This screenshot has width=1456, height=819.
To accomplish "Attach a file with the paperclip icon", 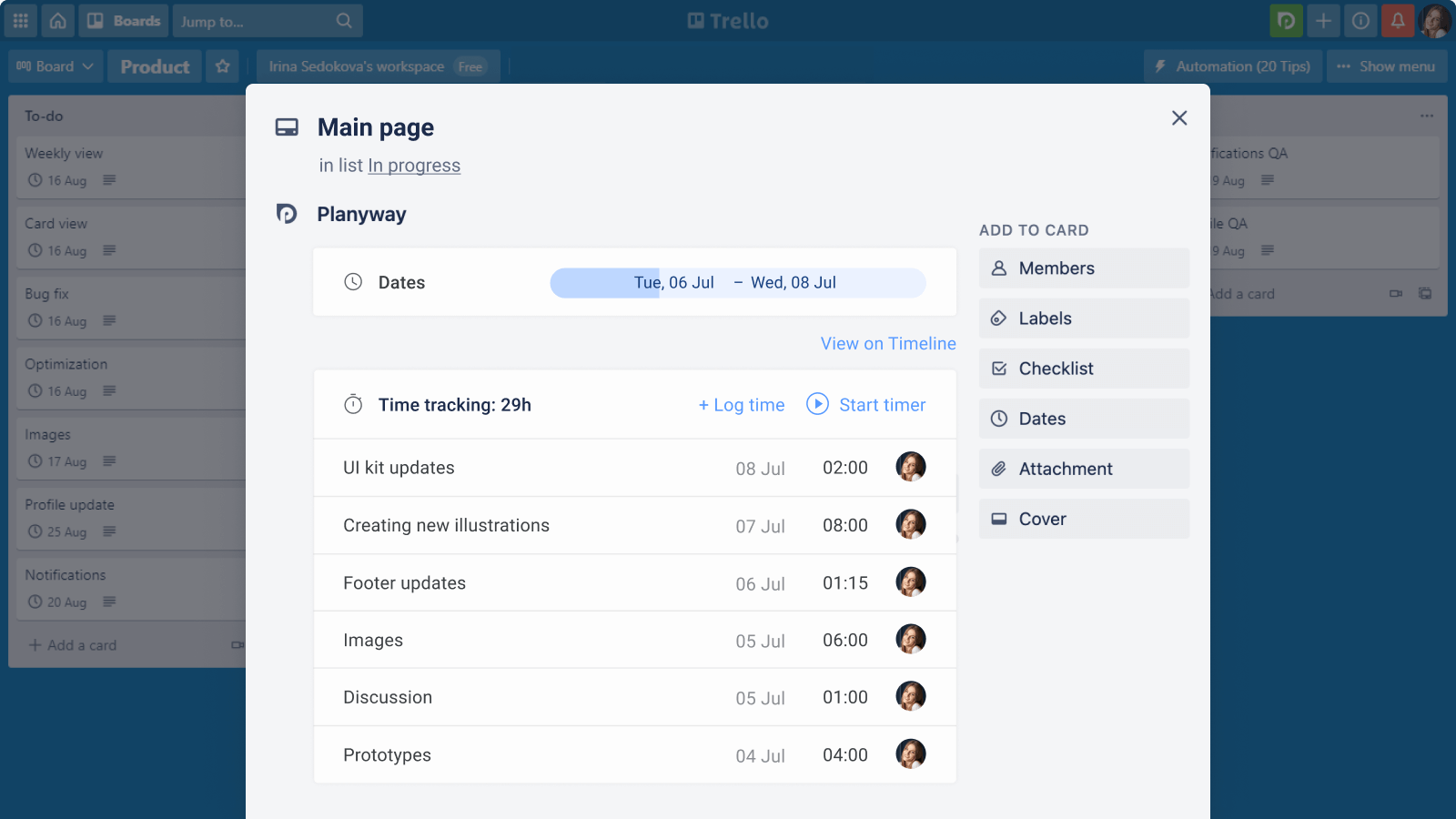I will [x=1001, y=468].
